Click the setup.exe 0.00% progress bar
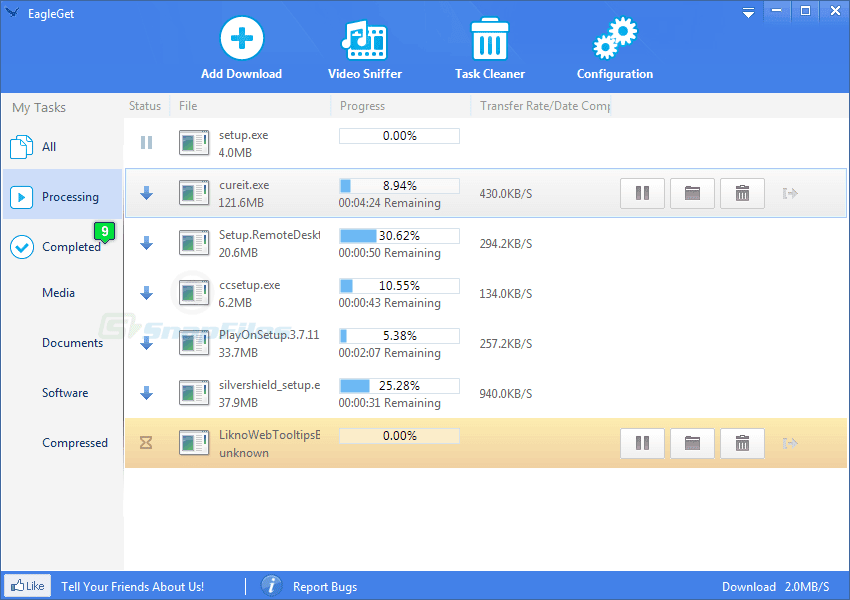Screen dimensions: 850x600 [x=400, y=136]
